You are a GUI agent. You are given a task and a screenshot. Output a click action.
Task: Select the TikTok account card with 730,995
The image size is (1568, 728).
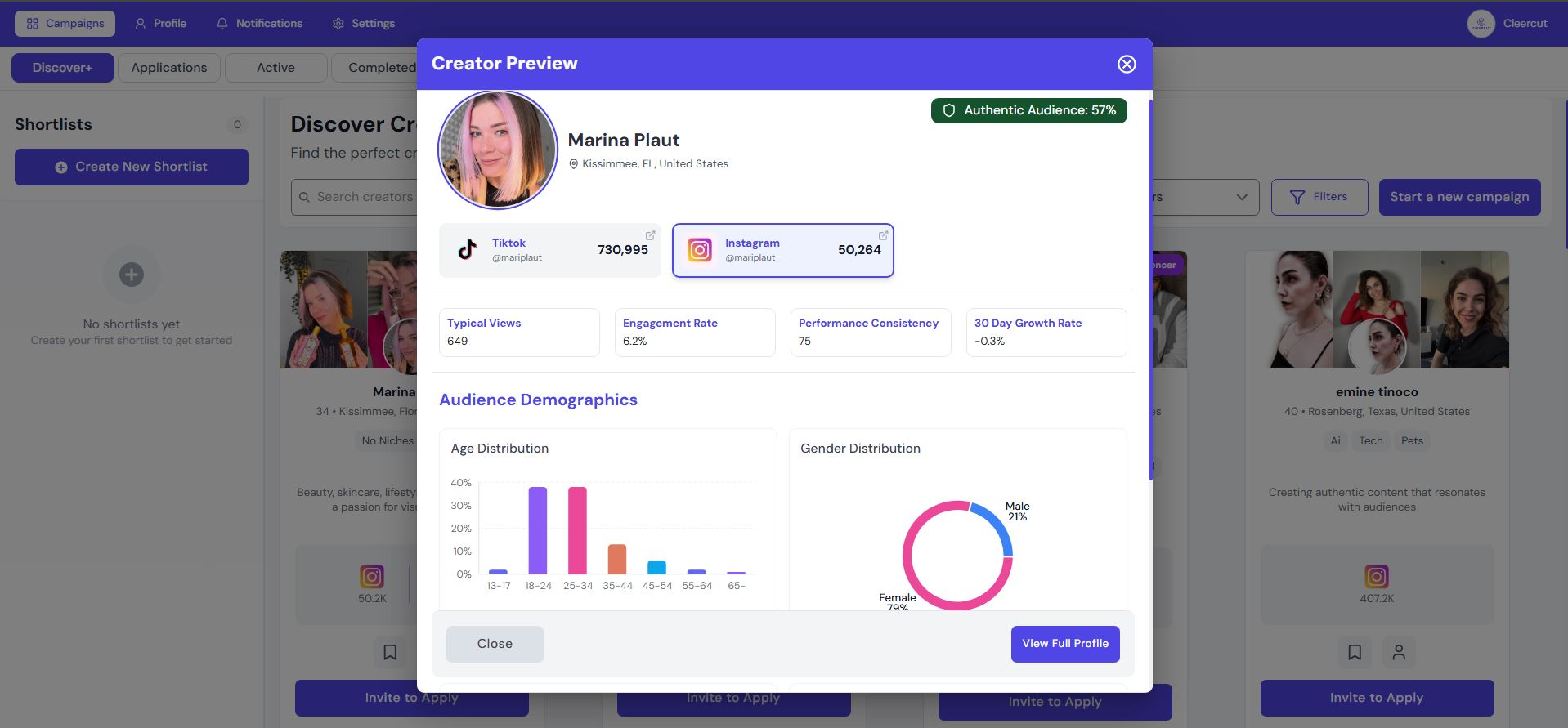pyautogui.click(x=550, y=250)
